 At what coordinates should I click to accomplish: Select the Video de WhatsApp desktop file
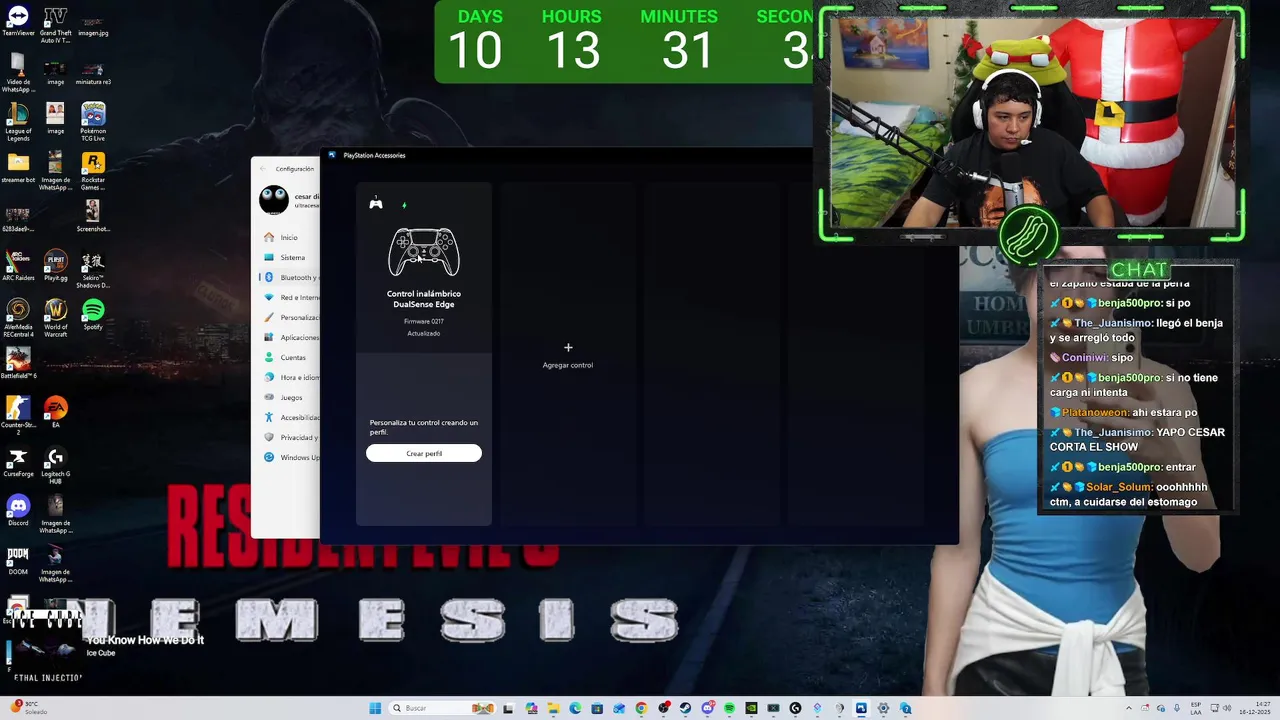point(18,73)
